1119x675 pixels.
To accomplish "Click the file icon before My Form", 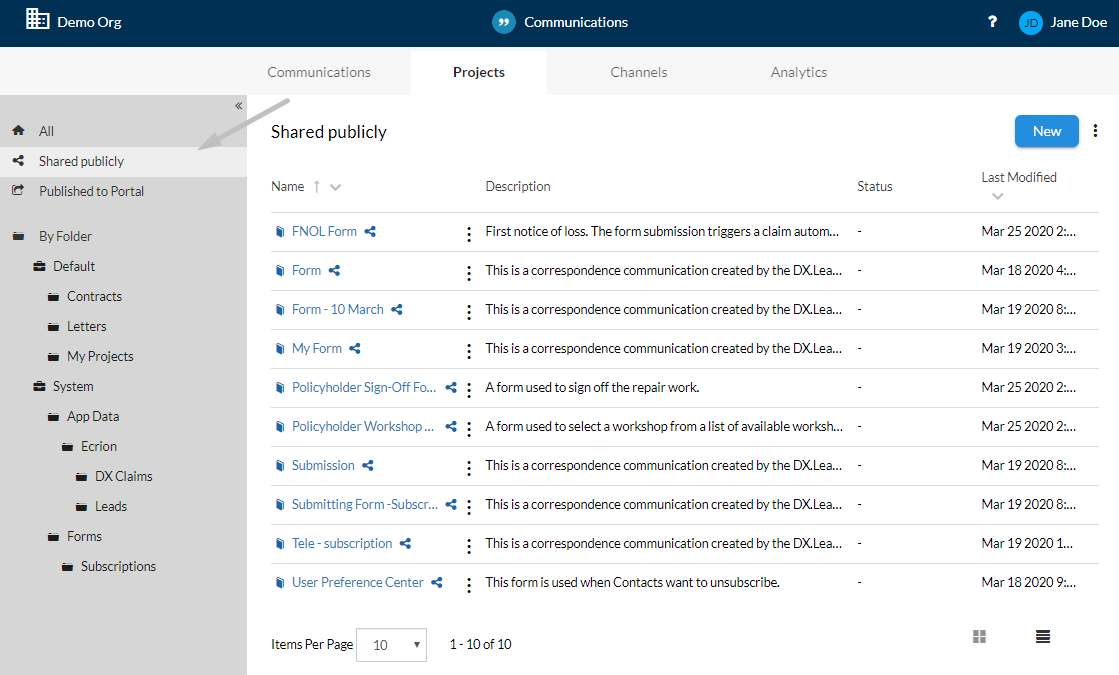I will (x=280, y=348).
